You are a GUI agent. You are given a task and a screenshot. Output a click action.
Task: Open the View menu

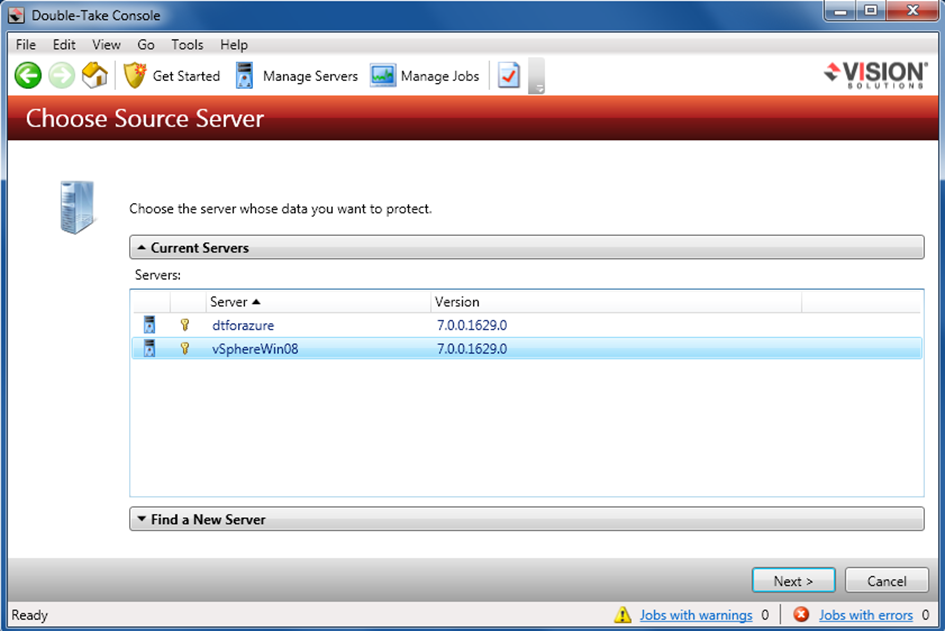coord(106,45)
